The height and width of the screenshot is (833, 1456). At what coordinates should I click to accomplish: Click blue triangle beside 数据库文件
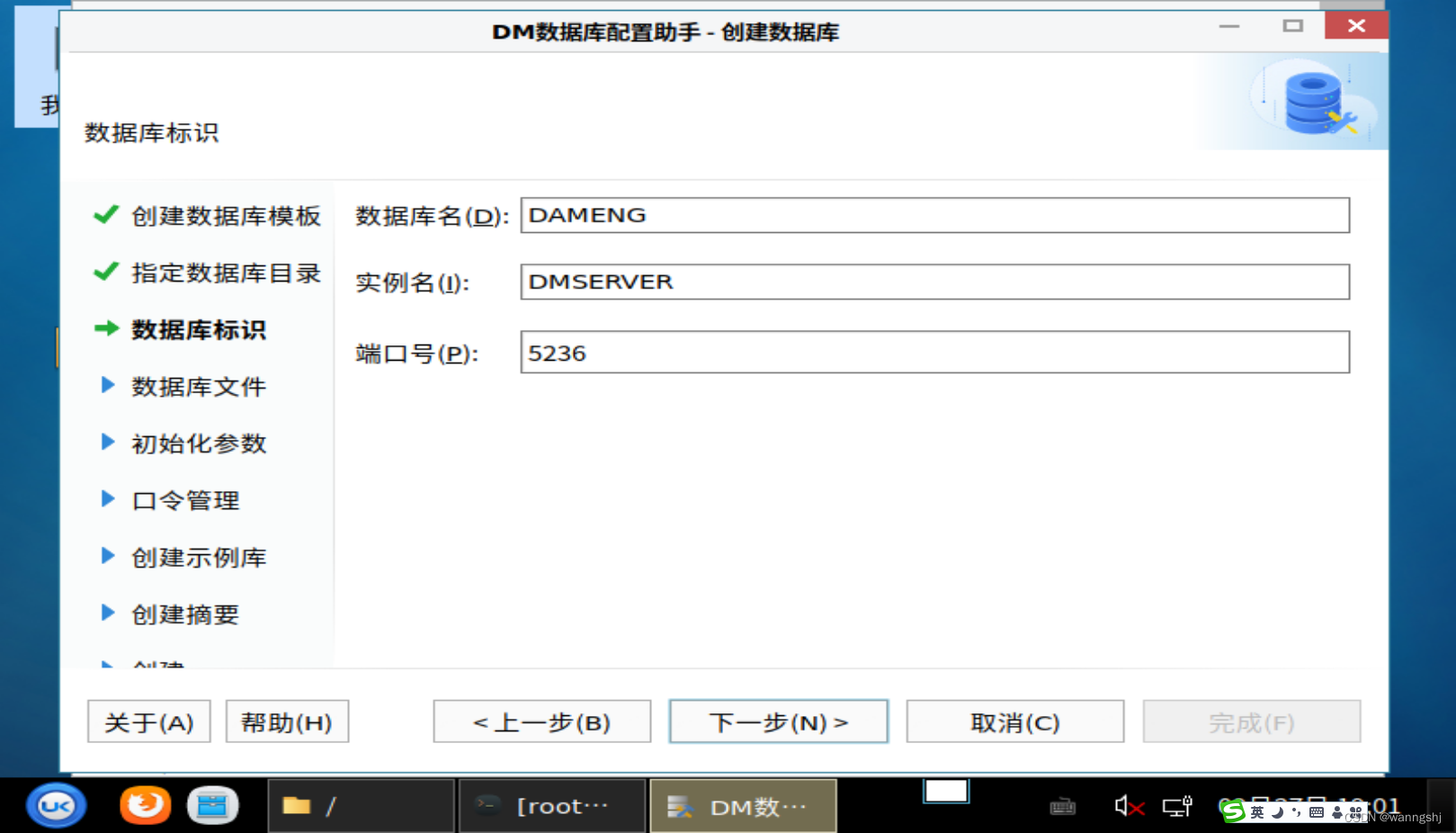[x=108, y=385]
